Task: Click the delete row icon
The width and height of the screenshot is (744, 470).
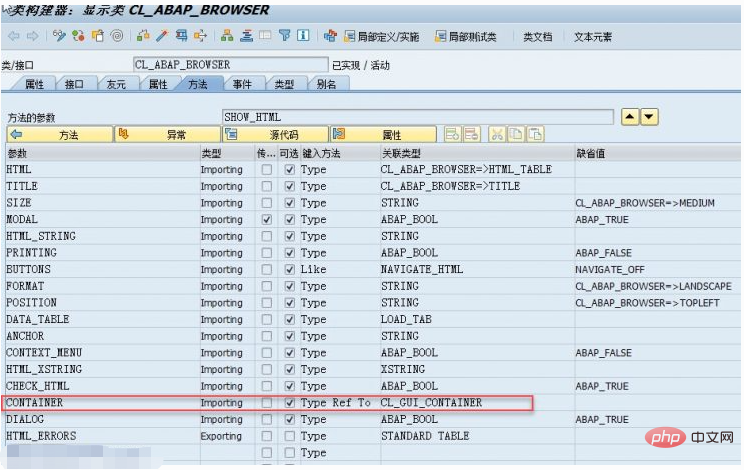Action: point(471,134)
